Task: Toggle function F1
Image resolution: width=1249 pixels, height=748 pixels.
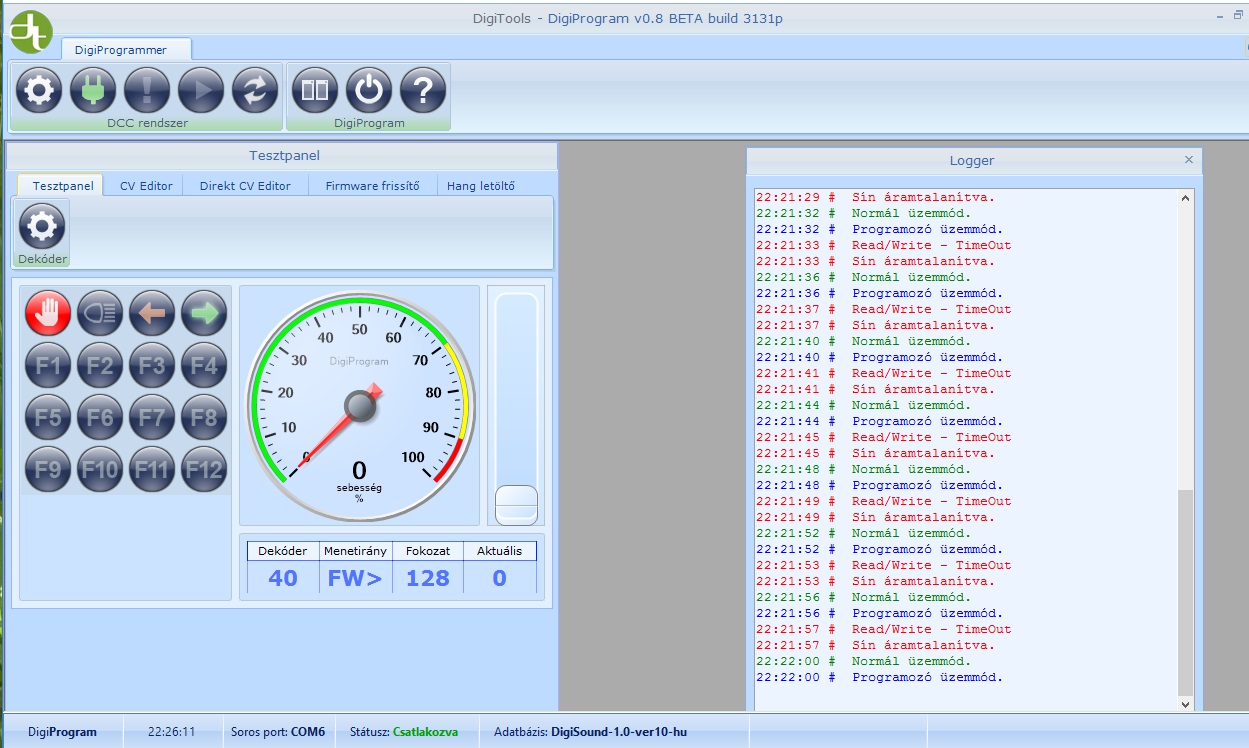Action: coord(48,365)
